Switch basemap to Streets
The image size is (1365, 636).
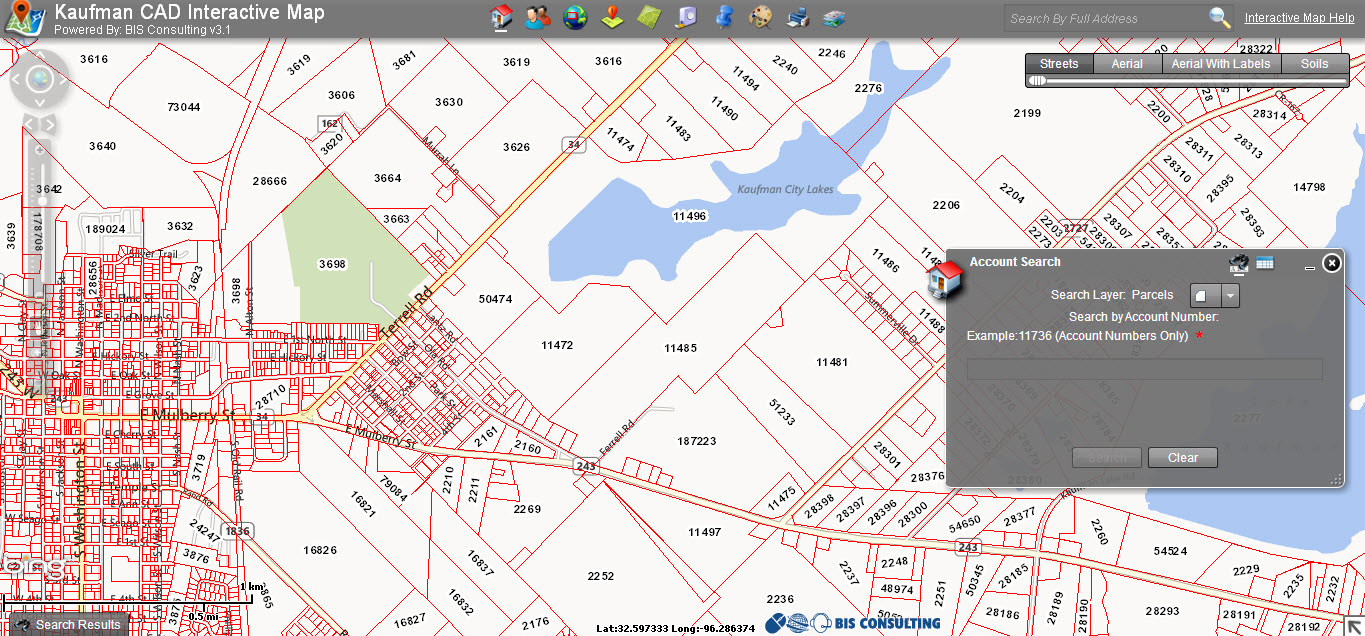[x=1059, y=64]
